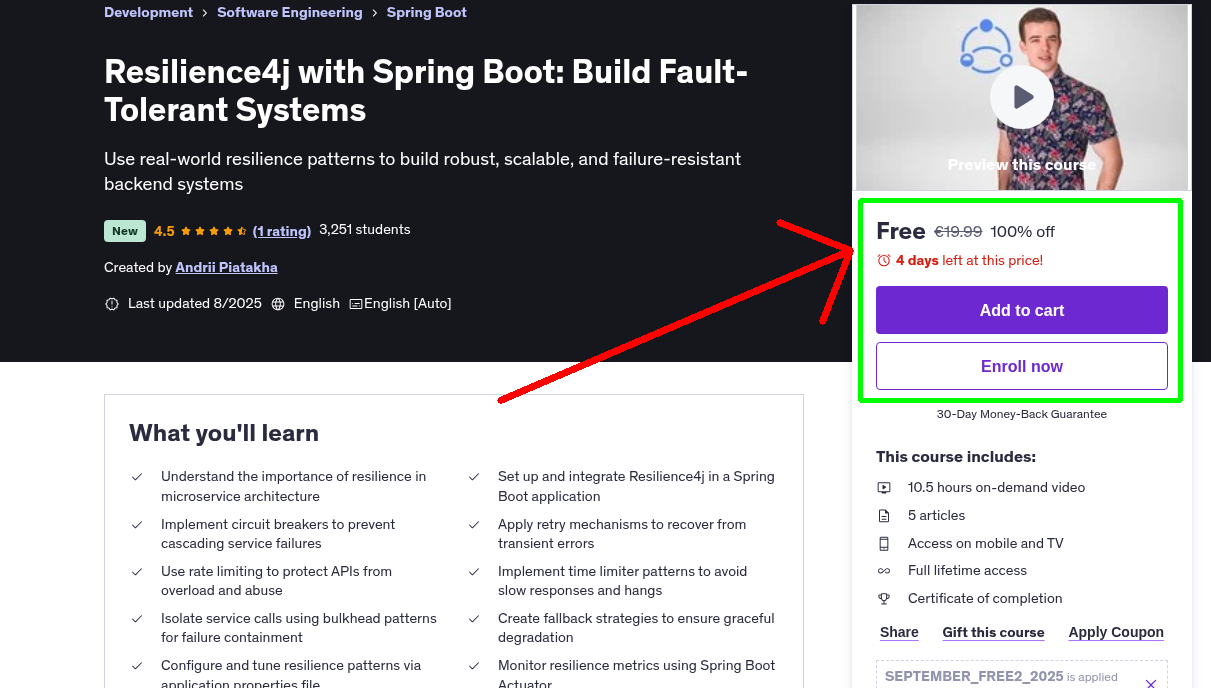Click the infinity lifetime access icon

pyautogui.click(x=884, y=571)
